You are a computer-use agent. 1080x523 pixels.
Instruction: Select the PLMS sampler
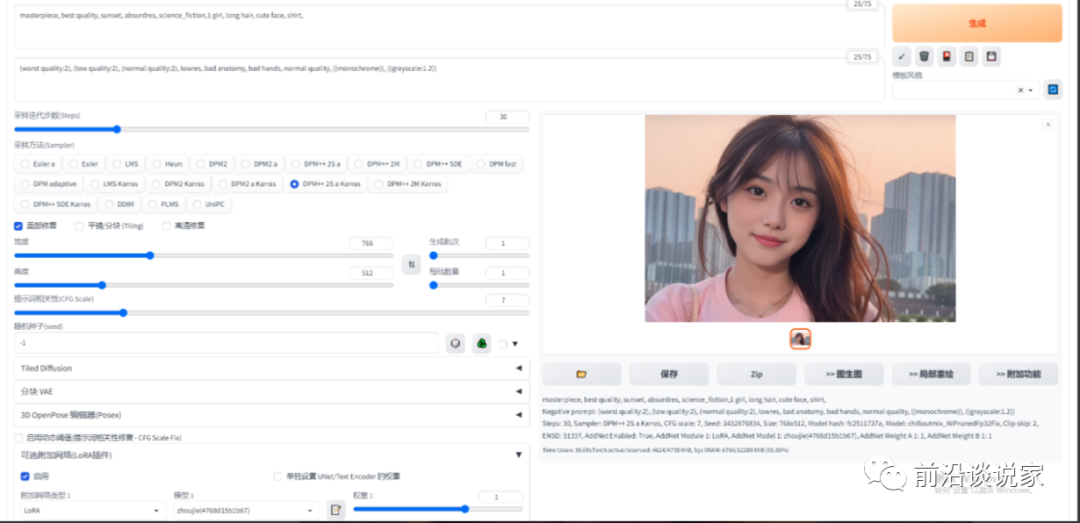(163, 204)
